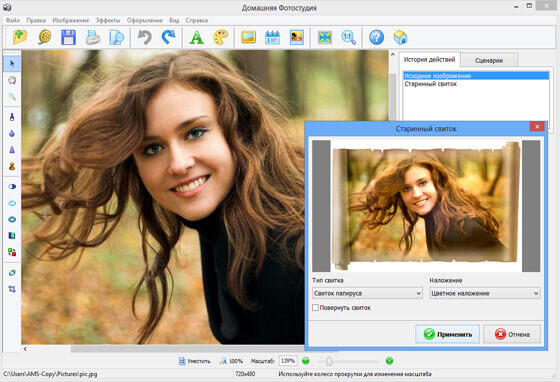Select the color replace squares tool
560x382 pixels.
[12, 252]
